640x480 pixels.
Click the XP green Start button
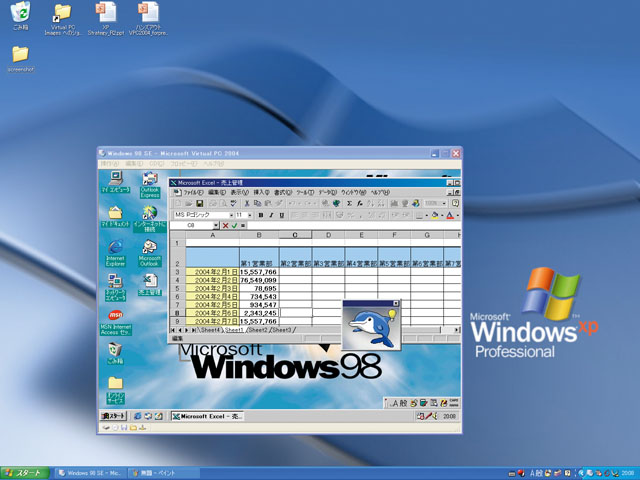(25, 473)
